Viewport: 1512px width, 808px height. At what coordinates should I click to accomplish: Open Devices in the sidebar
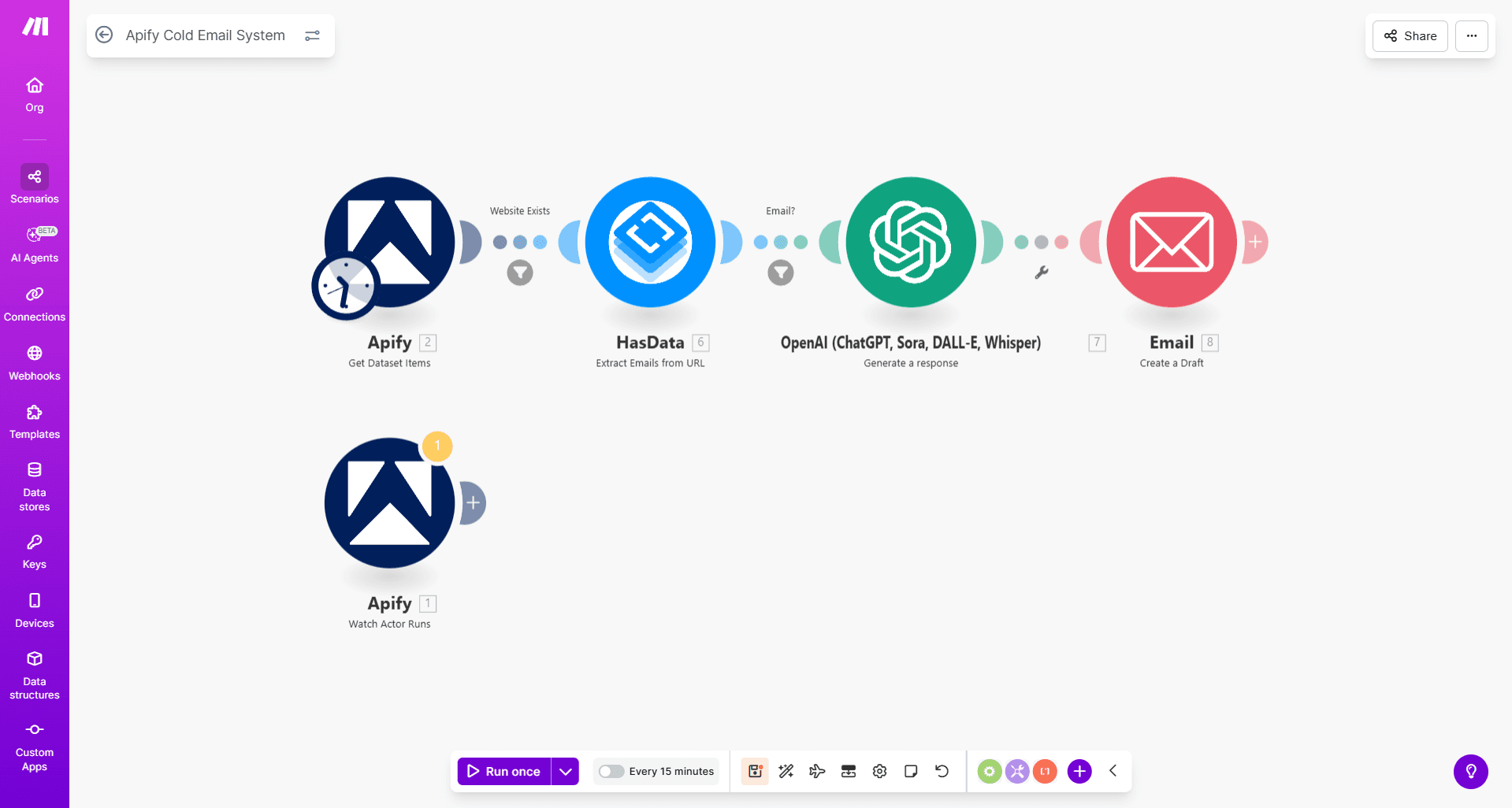35,610
